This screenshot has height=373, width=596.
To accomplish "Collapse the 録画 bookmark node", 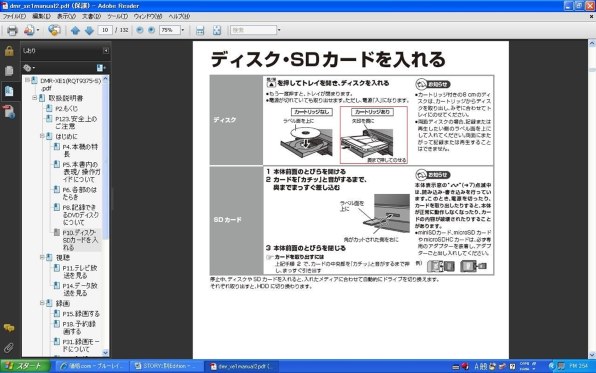I will pos(42,303).
